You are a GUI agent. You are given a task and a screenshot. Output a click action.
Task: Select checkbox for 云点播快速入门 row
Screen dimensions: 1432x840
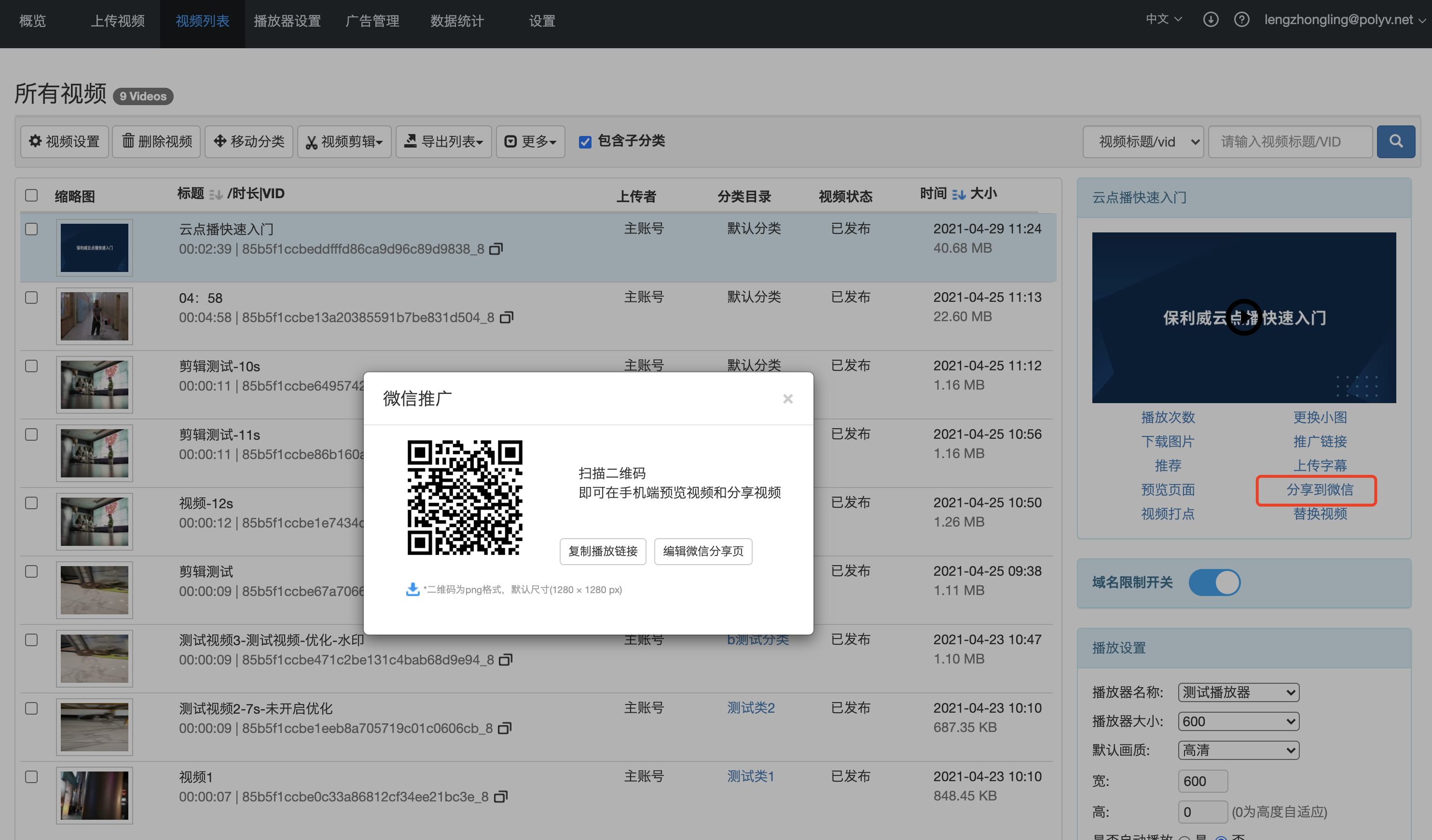[x=31, y=229]
